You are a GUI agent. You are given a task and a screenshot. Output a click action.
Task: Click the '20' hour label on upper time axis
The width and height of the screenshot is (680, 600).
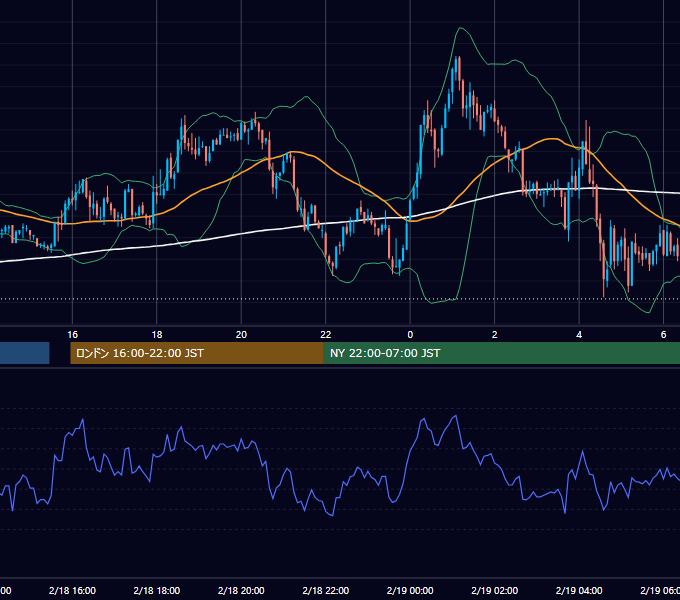241,334
